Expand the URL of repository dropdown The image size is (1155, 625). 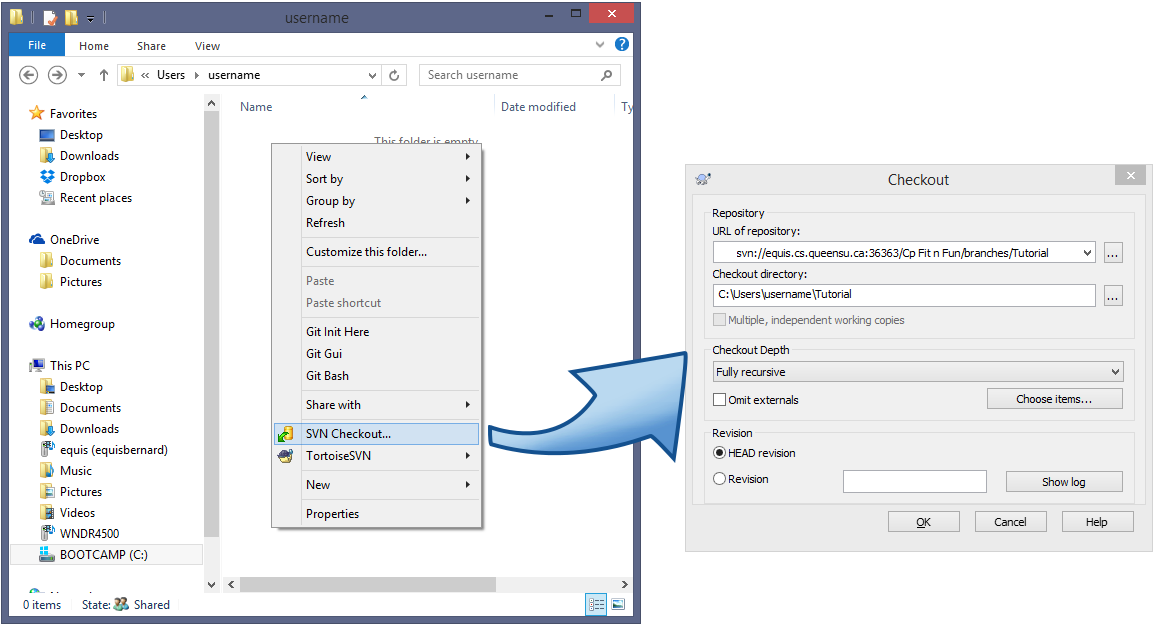tap(1087, 253)
